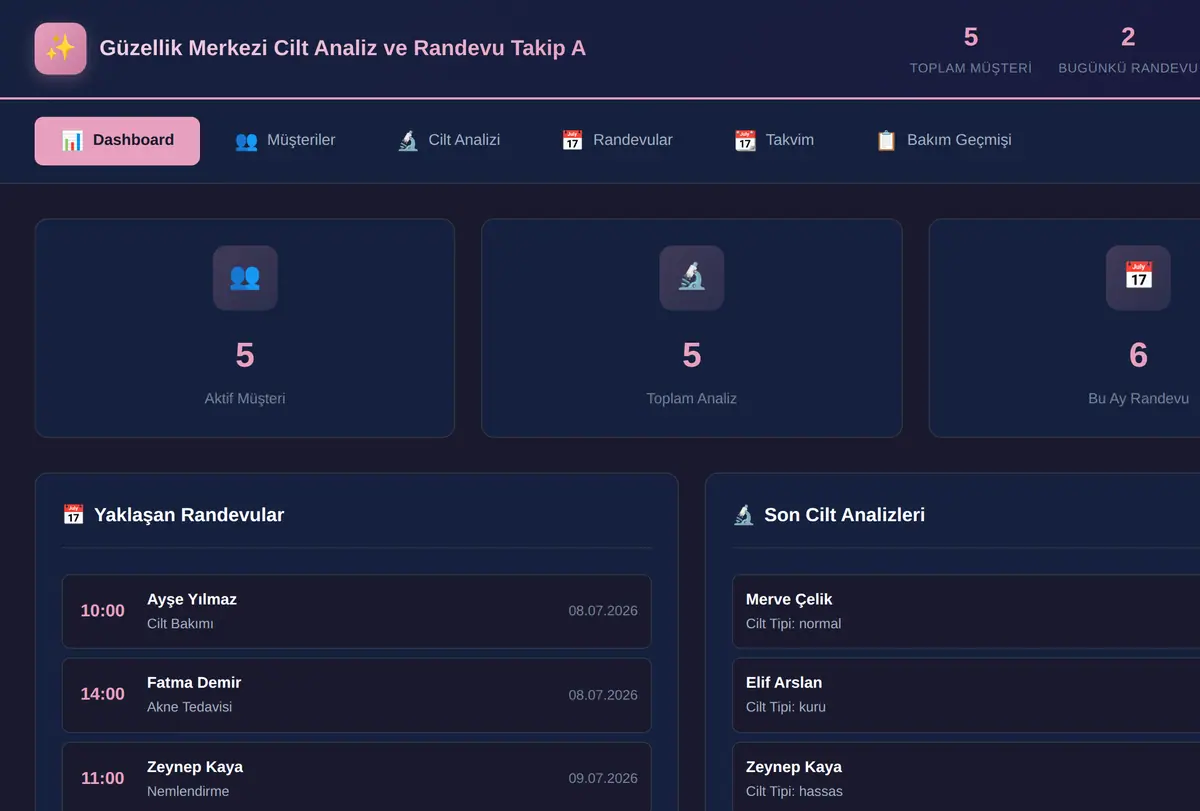This screenshot has width=1200, height=811.
Task: Switch to the Müşteriler tab
Action: (285, 141)
